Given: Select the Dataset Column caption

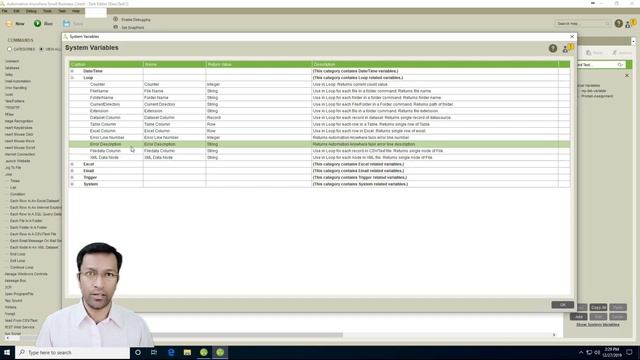Looking at the screenshot, I should [105, 118].
